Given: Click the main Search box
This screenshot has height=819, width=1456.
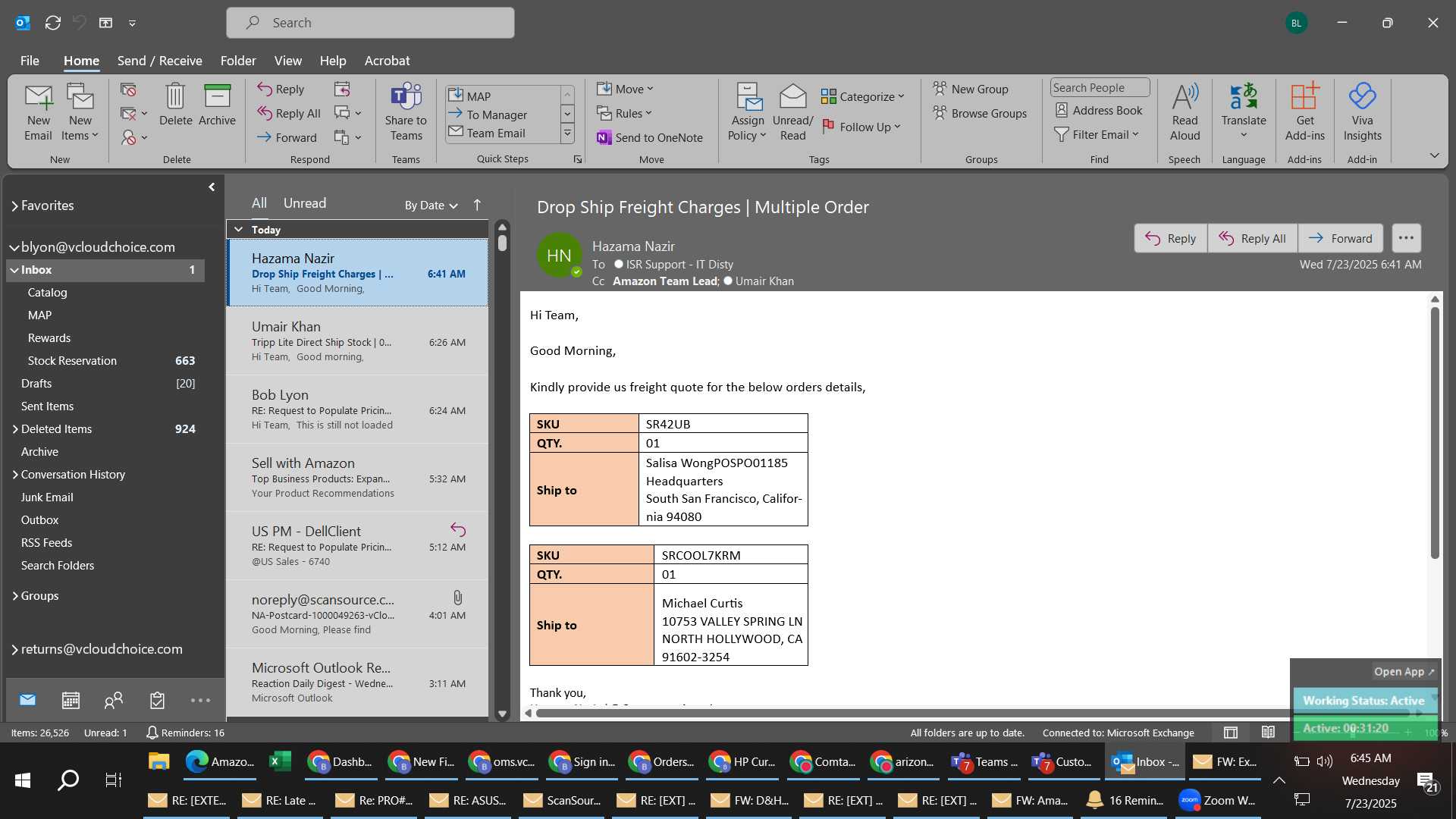Looking at the screenshot, I should click(370, 23).
